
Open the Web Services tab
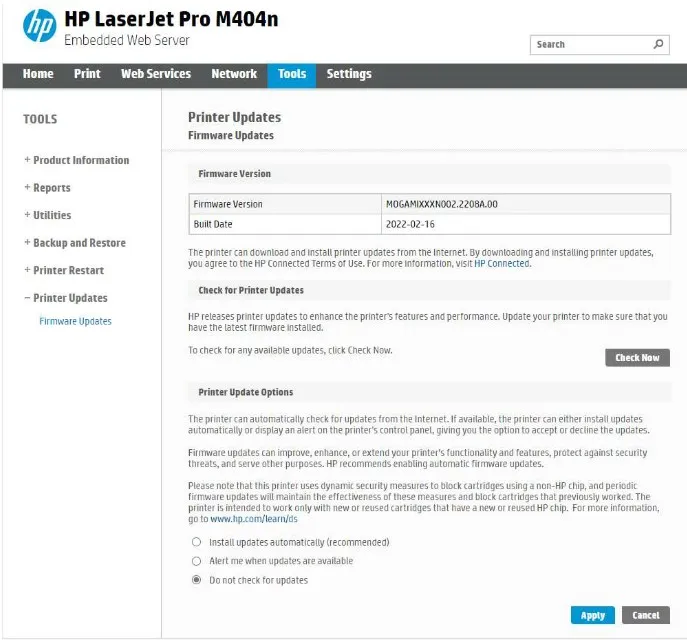[x=155, y=74]
